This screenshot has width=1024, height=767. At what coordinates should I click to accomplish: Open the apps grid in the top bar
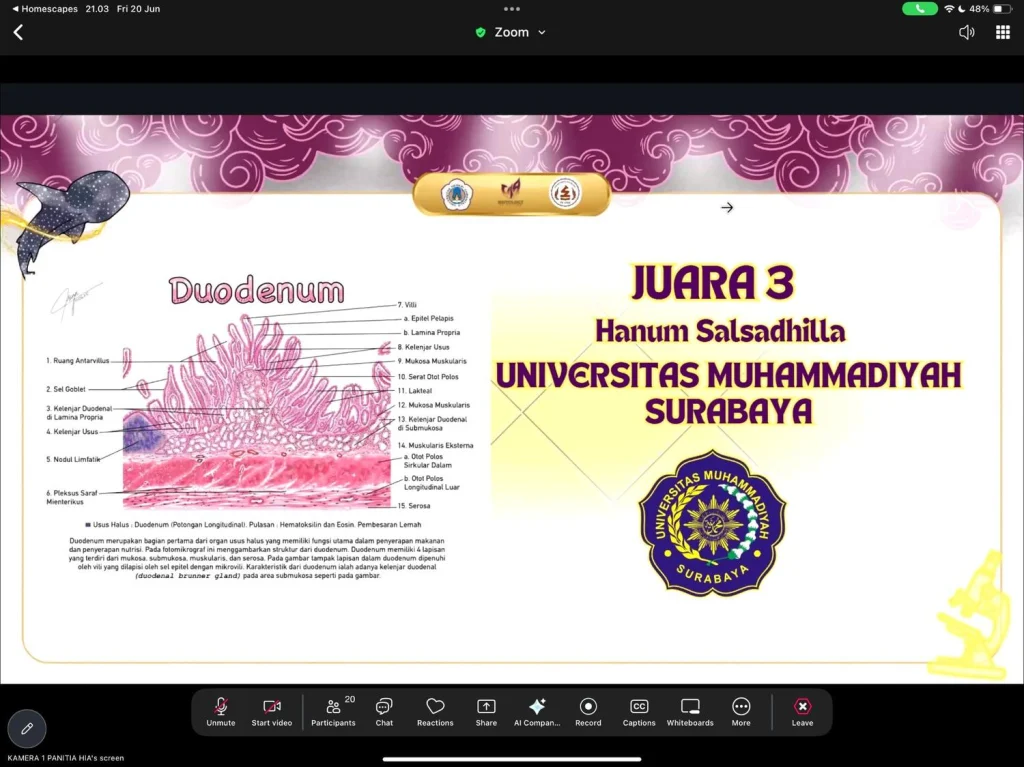click(1002, 31)
